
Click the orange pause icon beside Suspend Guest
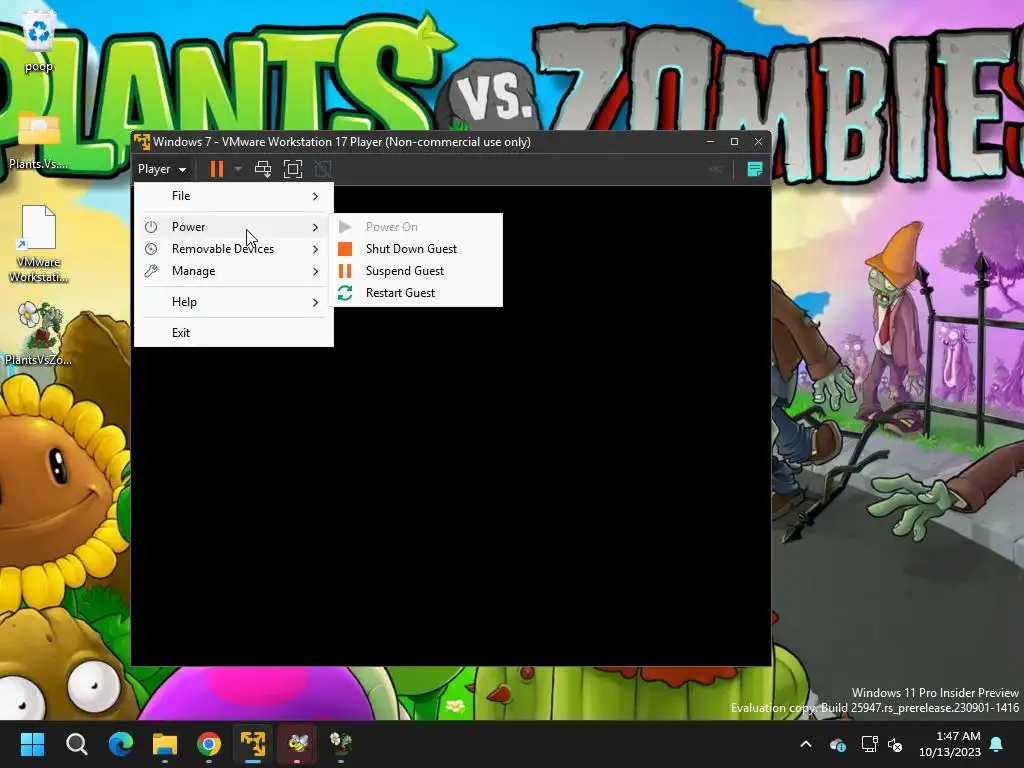(345, 271)
